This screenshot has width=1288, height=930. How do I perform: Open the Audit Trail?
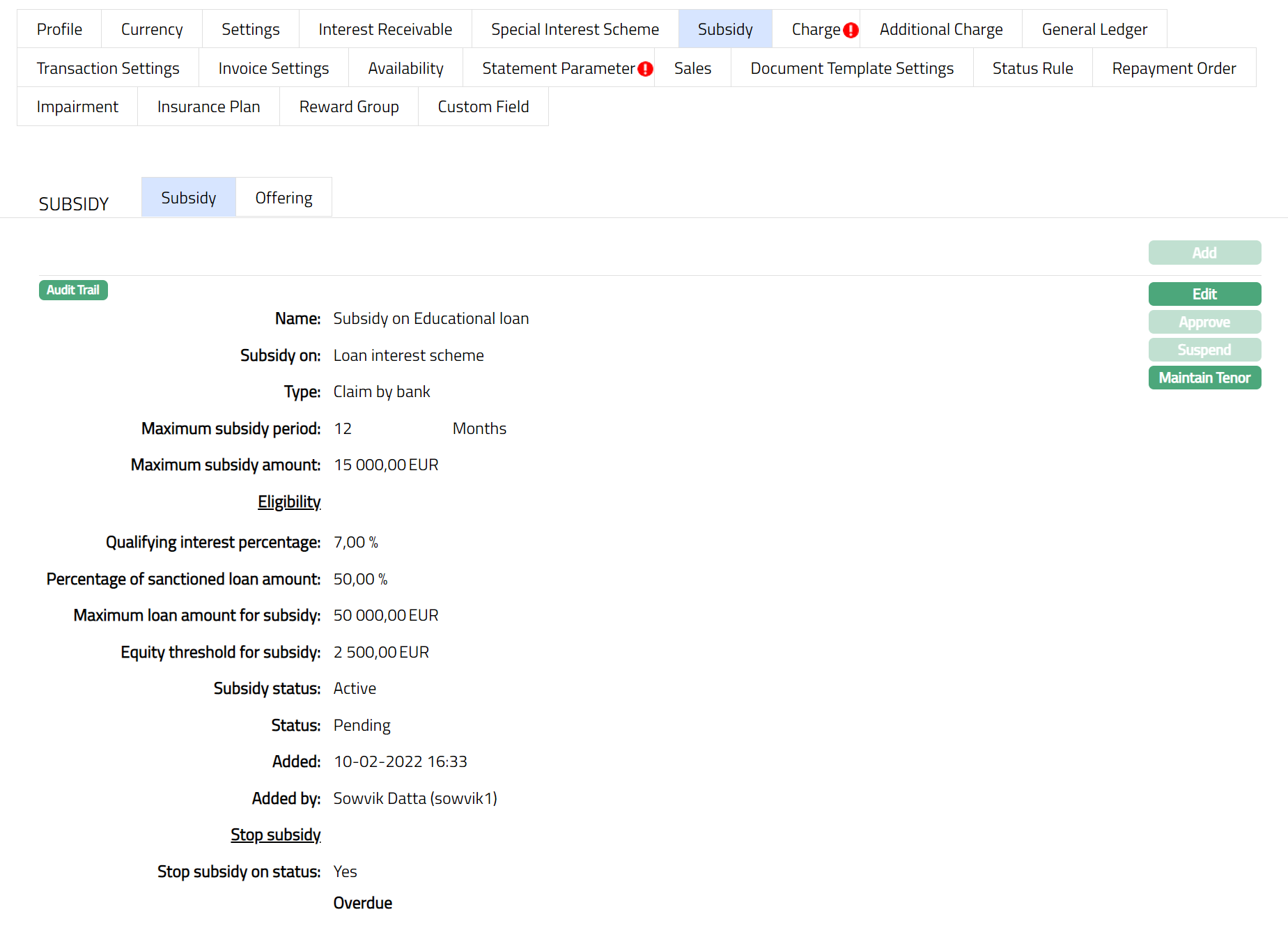coord(73,290)
